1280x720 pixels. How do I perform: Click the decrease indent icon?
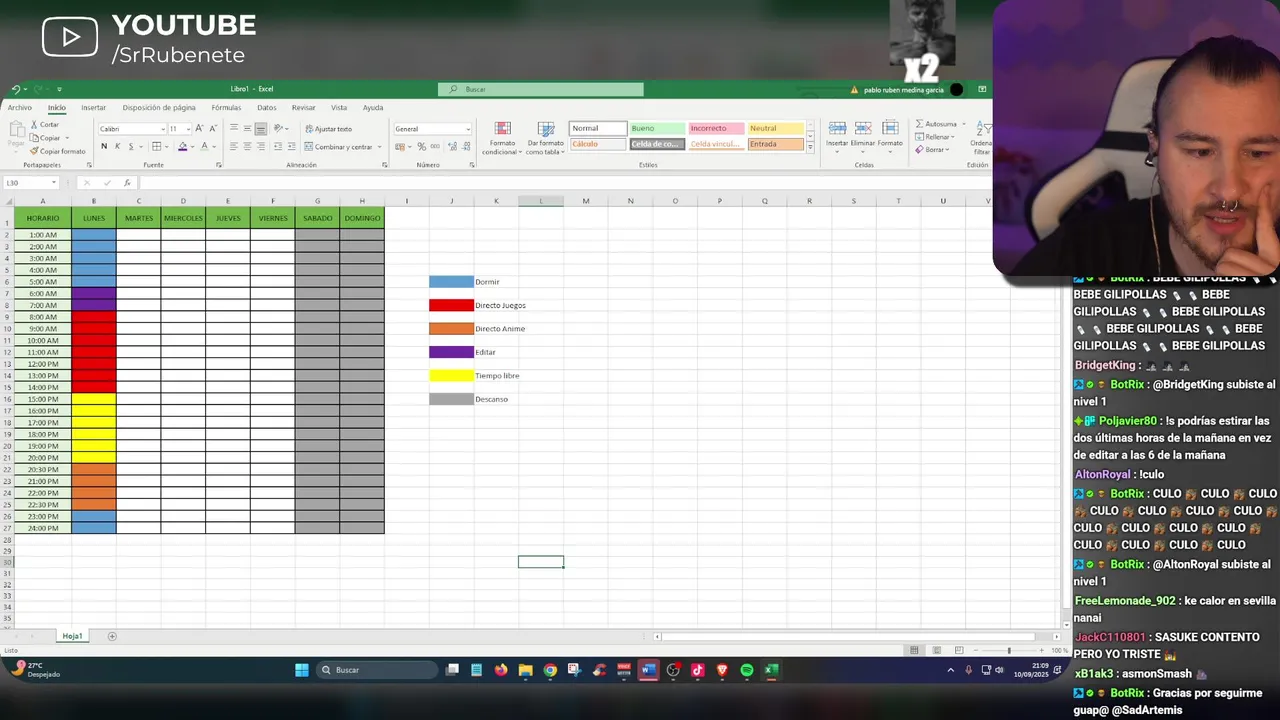[279, 147]
